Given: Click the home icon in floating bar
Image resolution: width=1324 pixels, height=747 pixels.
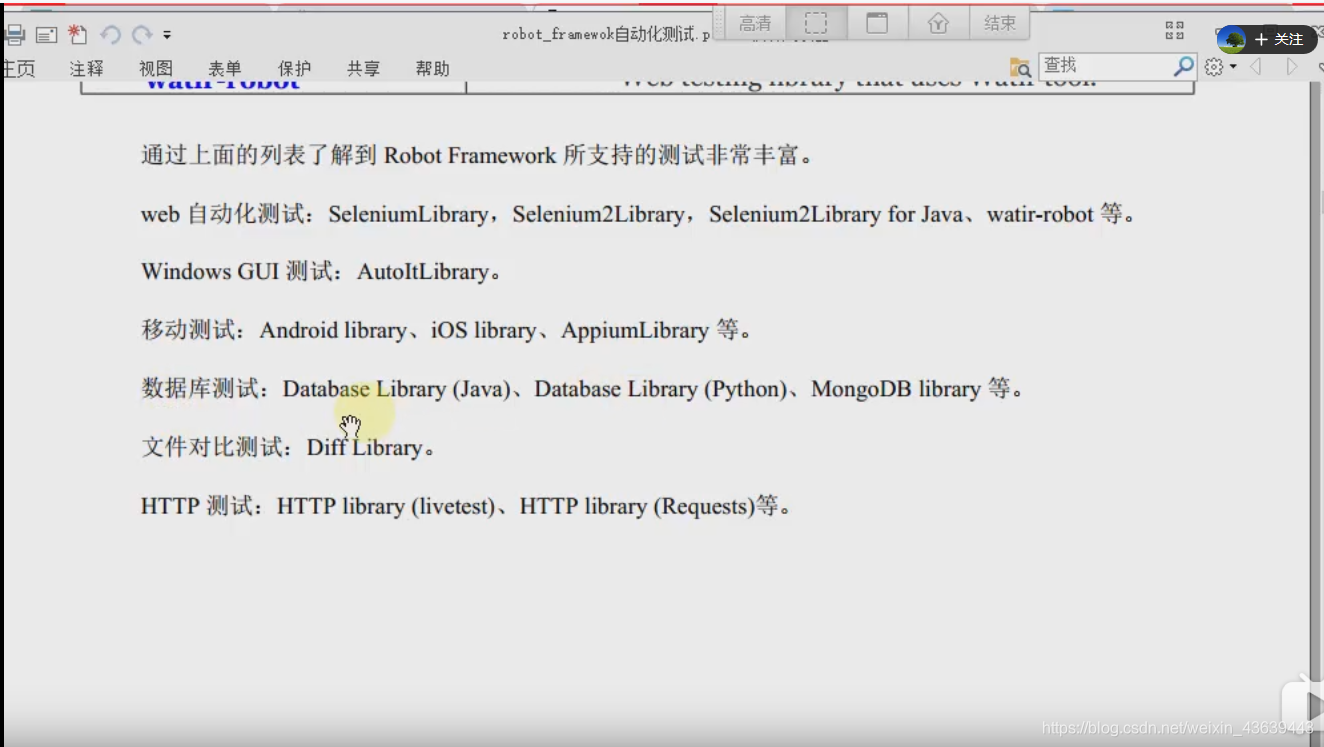Looking at the screenshot, I should point(938,23).
